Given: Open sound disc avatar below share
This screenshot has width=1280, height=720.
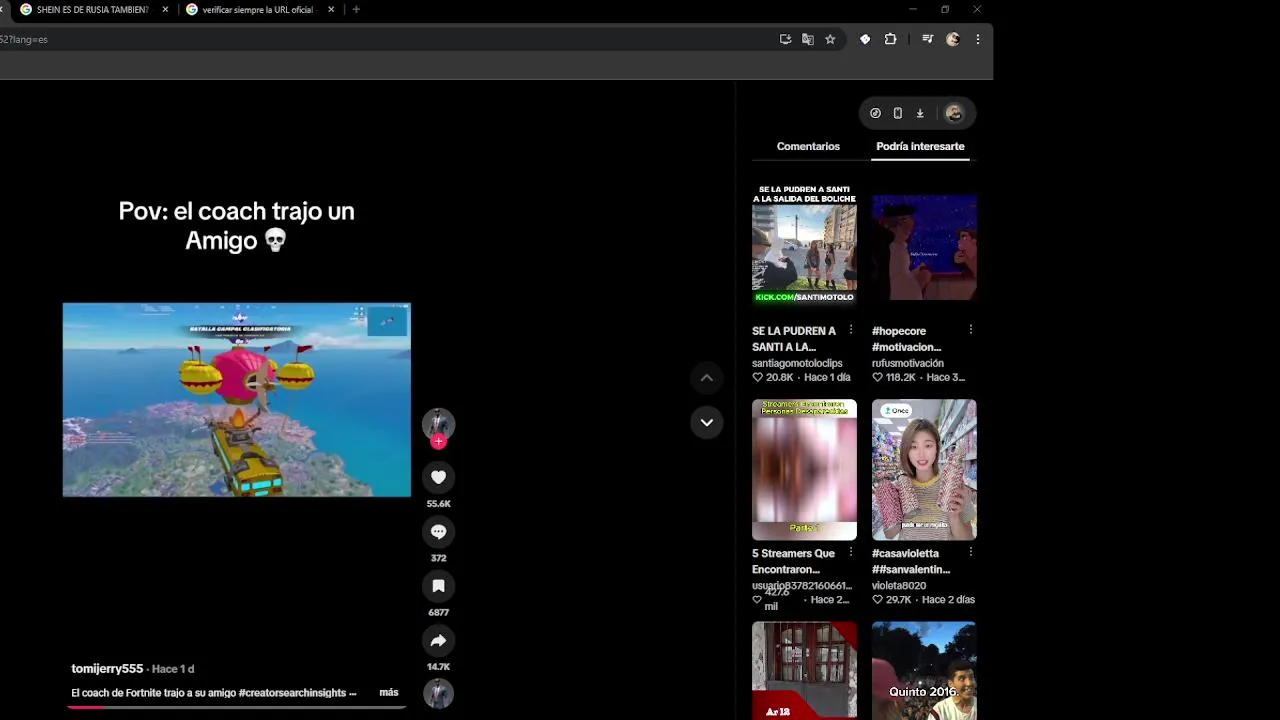Looking at the screenshot, I should (438, 693).
